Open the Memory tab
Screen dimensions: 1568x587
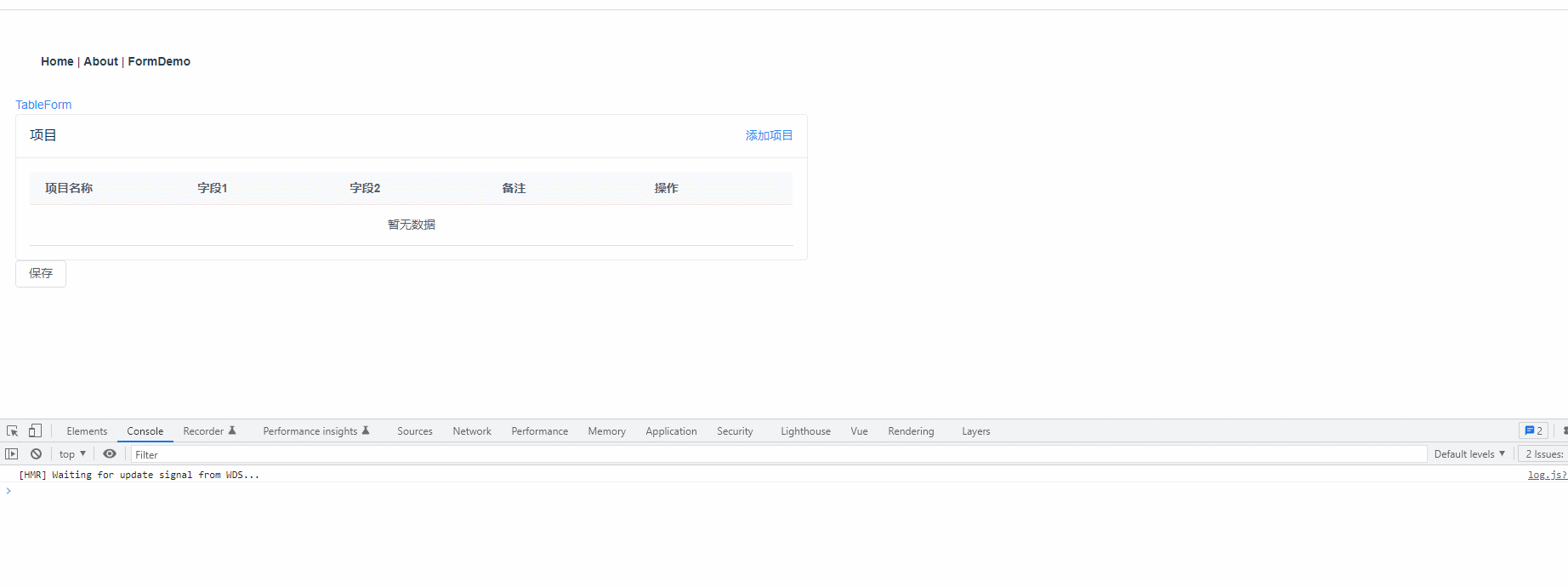606,431
